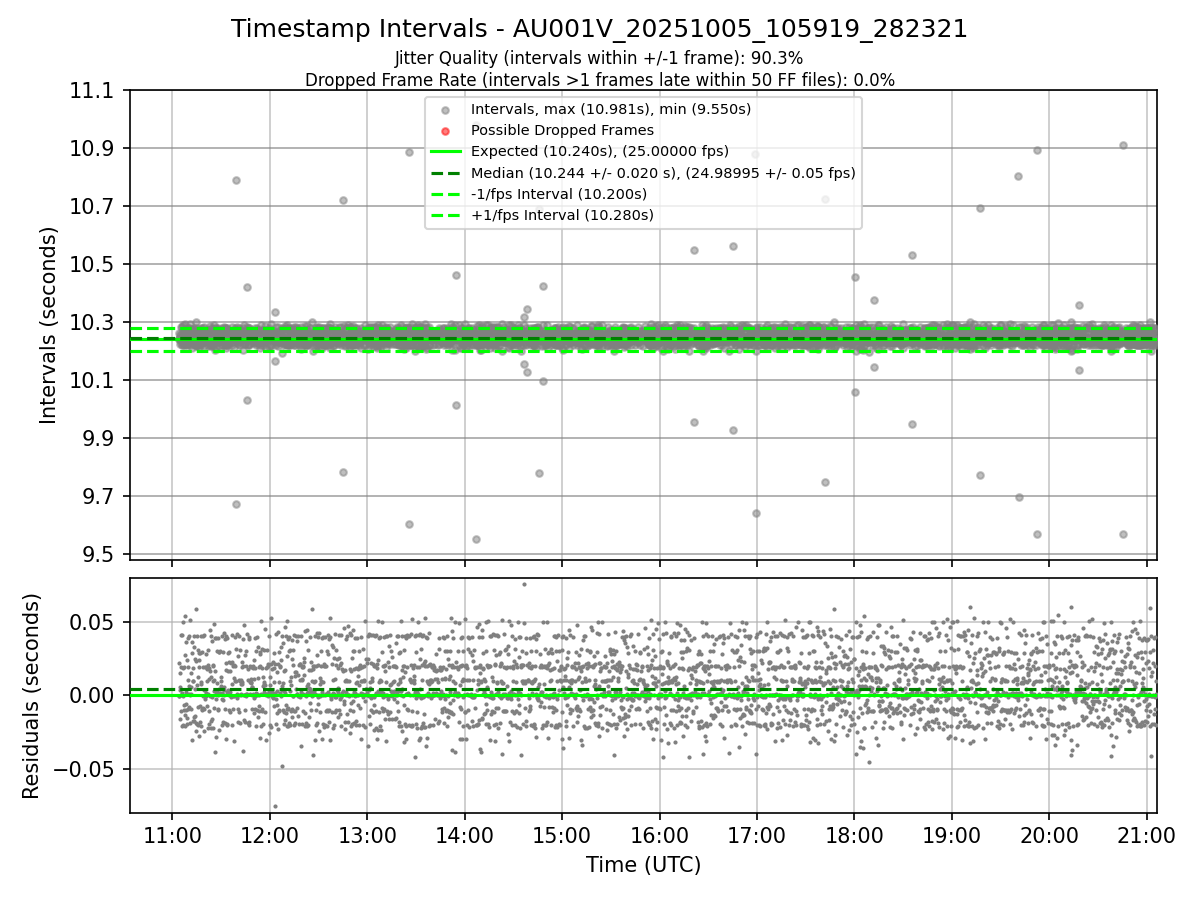Click legend entry '+1/fps Interval (10.280s)'

(x=562, y=215)
